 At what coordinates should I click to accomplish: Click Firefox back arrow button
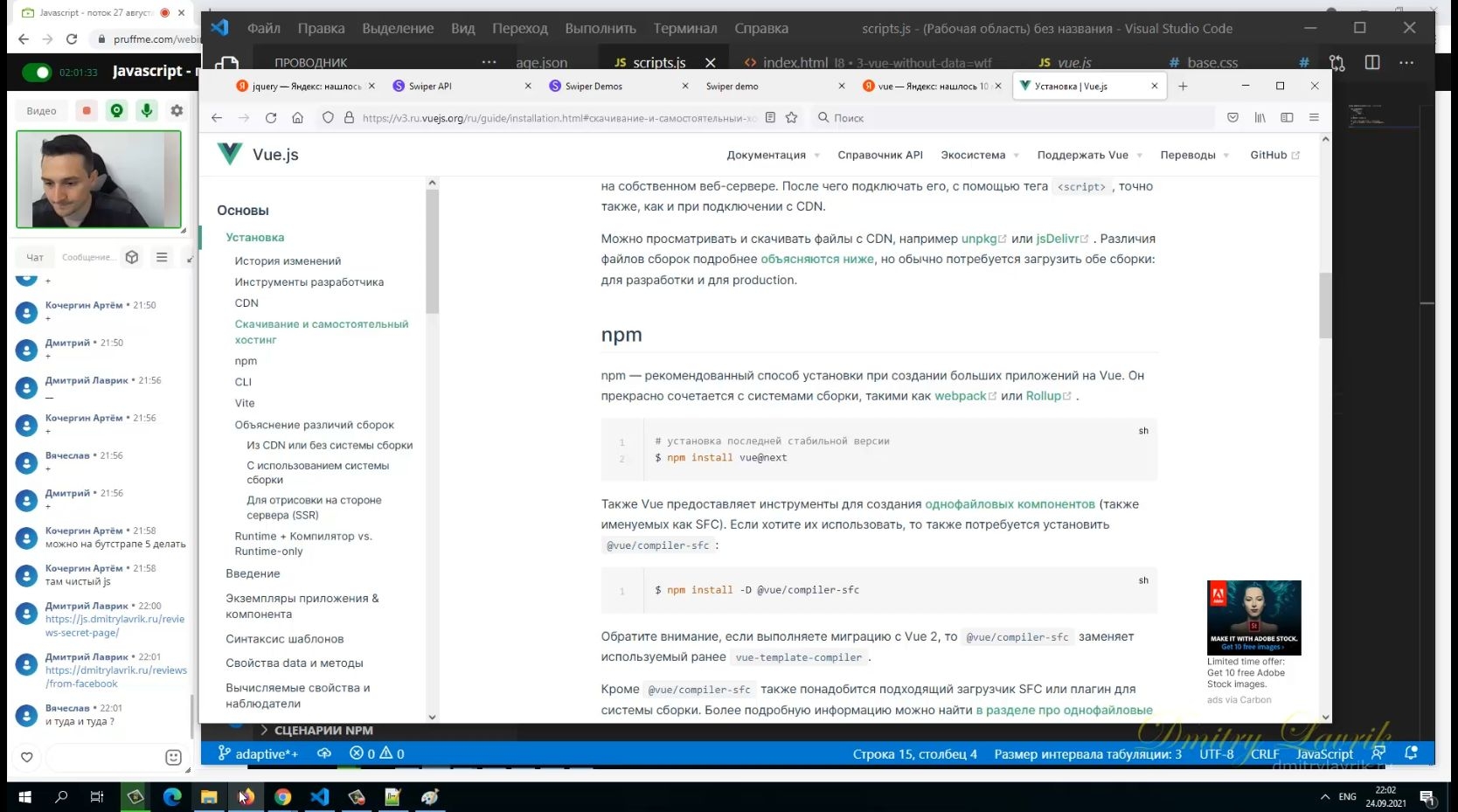[217, 118]
